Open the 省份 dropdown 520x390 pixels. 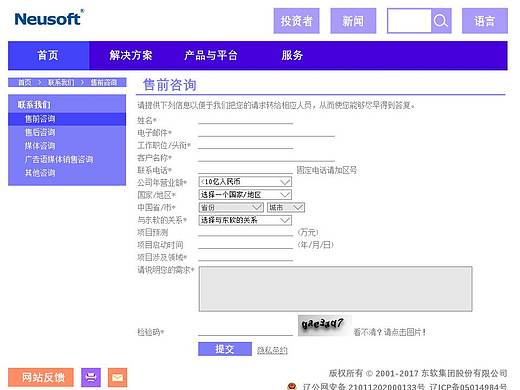tap(231, 207)
